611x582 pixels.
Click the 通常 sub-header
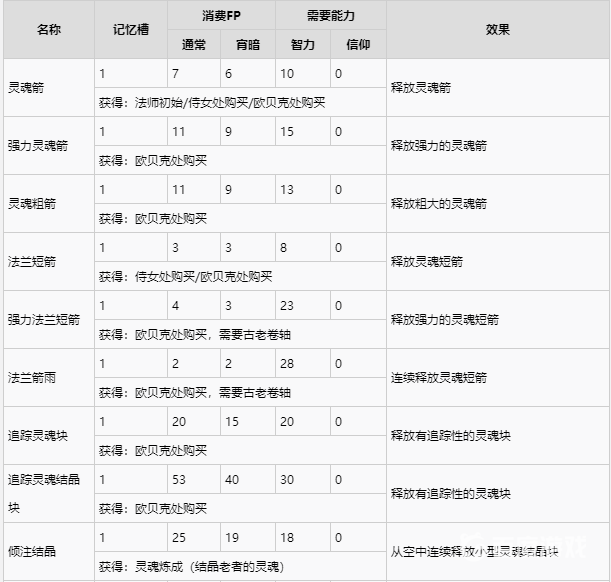point(195,44)
